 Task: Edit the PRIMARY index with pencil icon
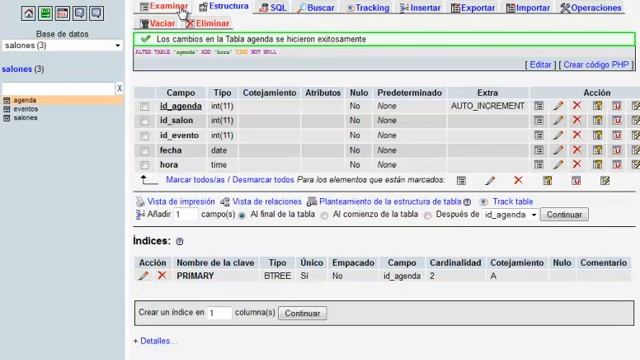coord(143,276)
